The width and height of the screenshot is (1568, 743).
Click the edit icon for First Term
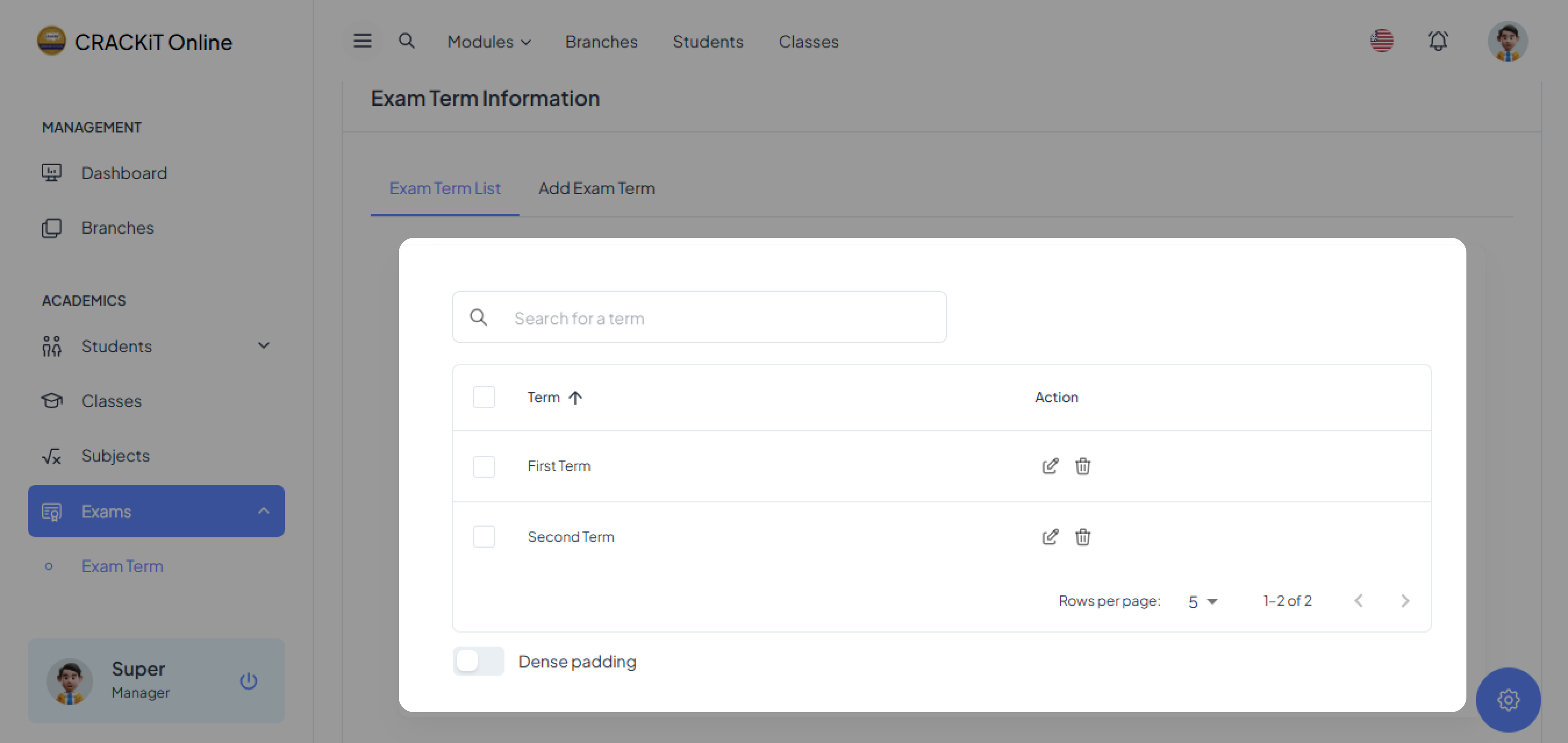(1050, 466)
